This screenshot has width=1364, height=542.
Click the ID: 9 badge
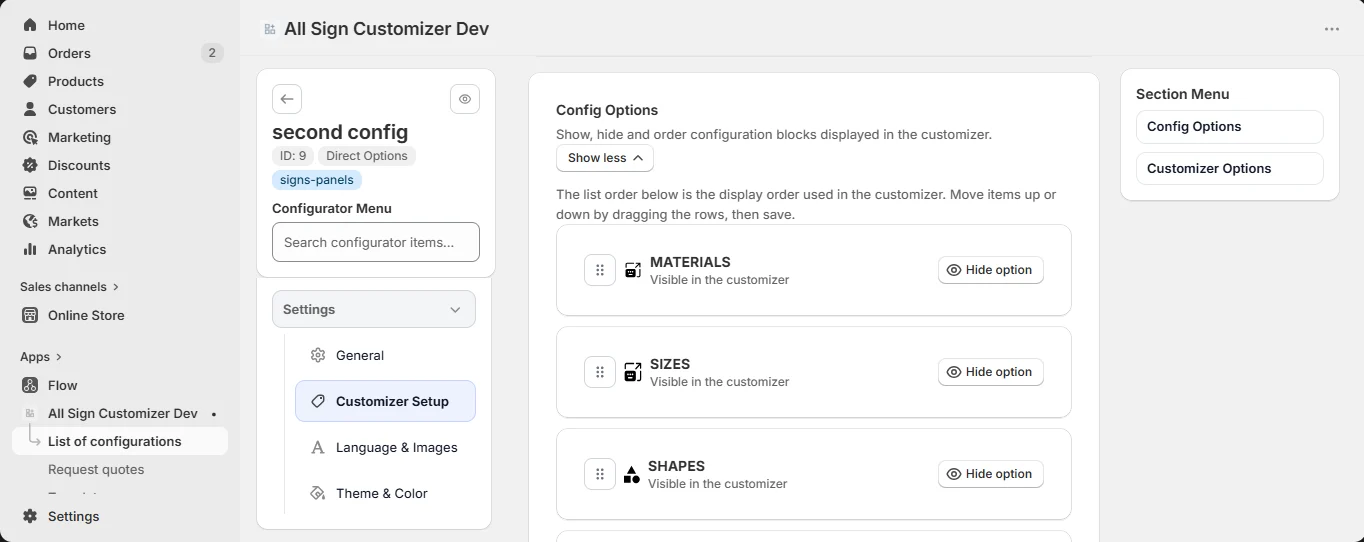click(293, 156)
